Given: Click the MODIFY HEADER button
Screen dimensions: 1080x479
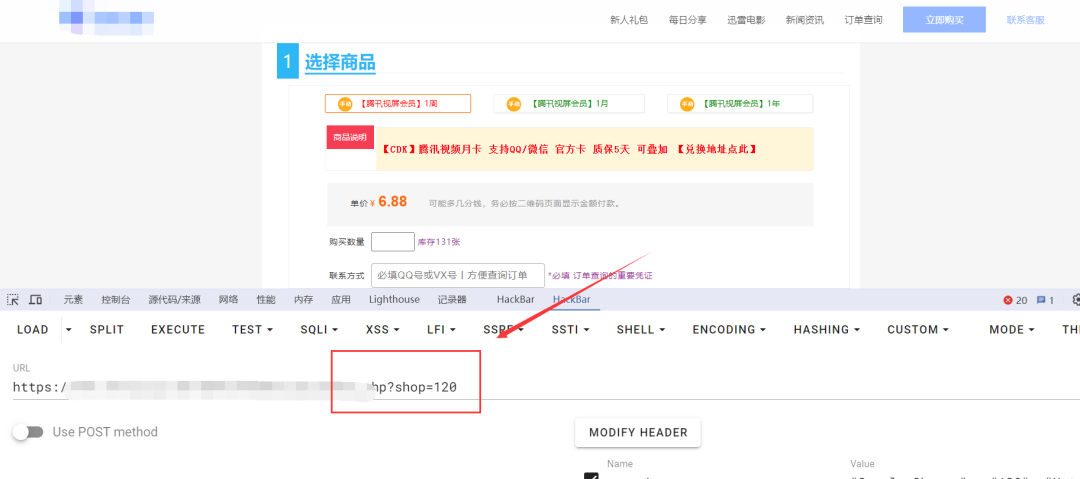Looking at the screenshot, I should tap(638, 433).
